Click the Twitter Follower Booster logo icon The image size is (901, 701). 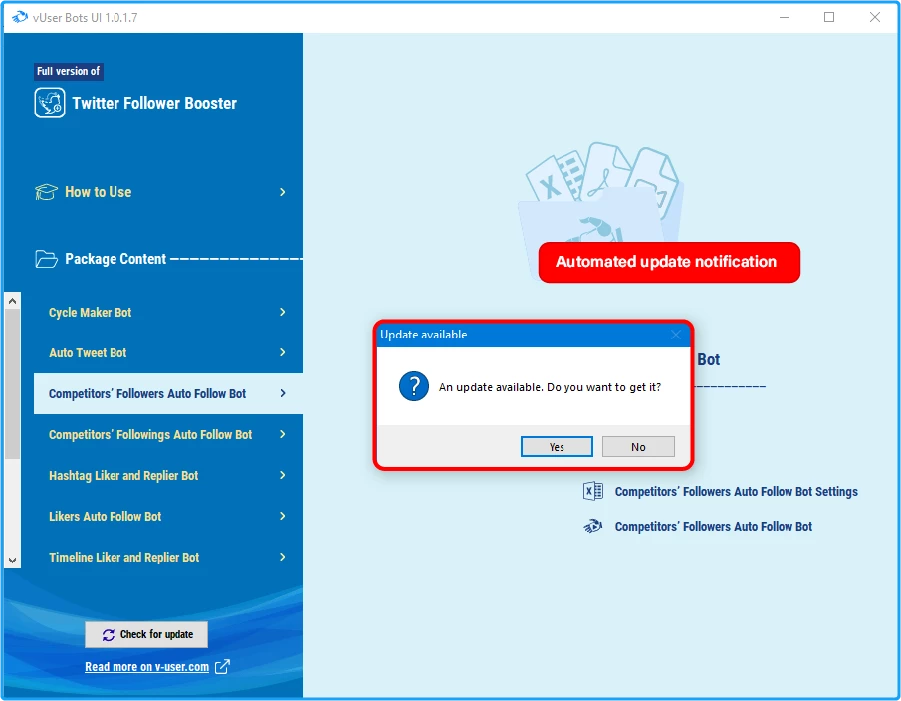(x=49, y=103)
